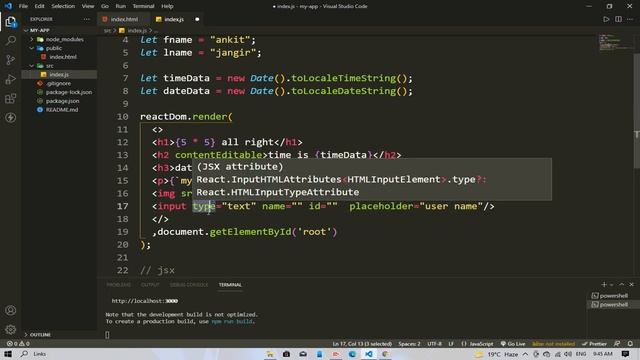Open the Edit menu

[39, 6]
